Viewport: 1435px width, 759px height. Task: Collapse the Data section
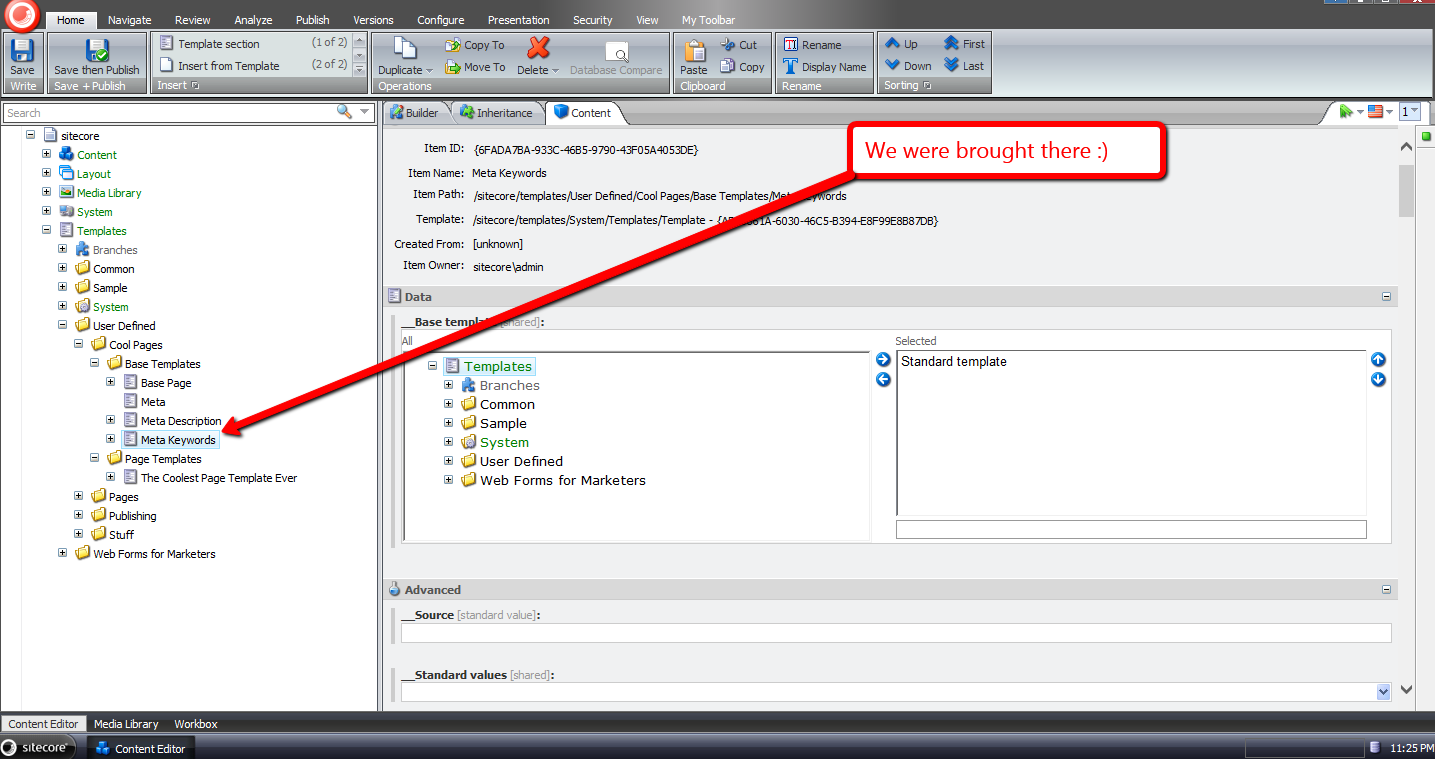(x=1386, y=297)
